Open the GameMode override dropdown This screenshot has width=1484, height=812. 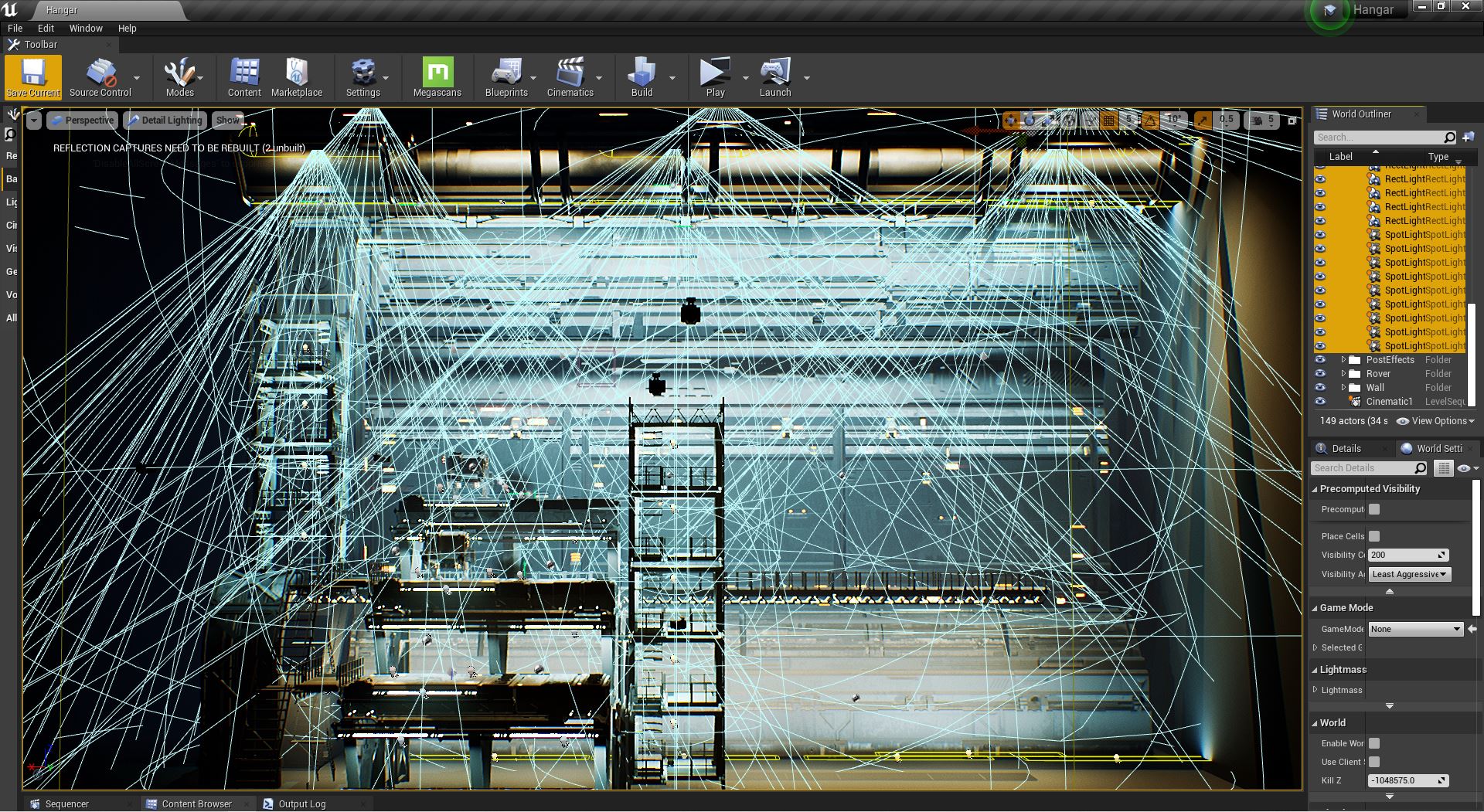point(1416,629)
